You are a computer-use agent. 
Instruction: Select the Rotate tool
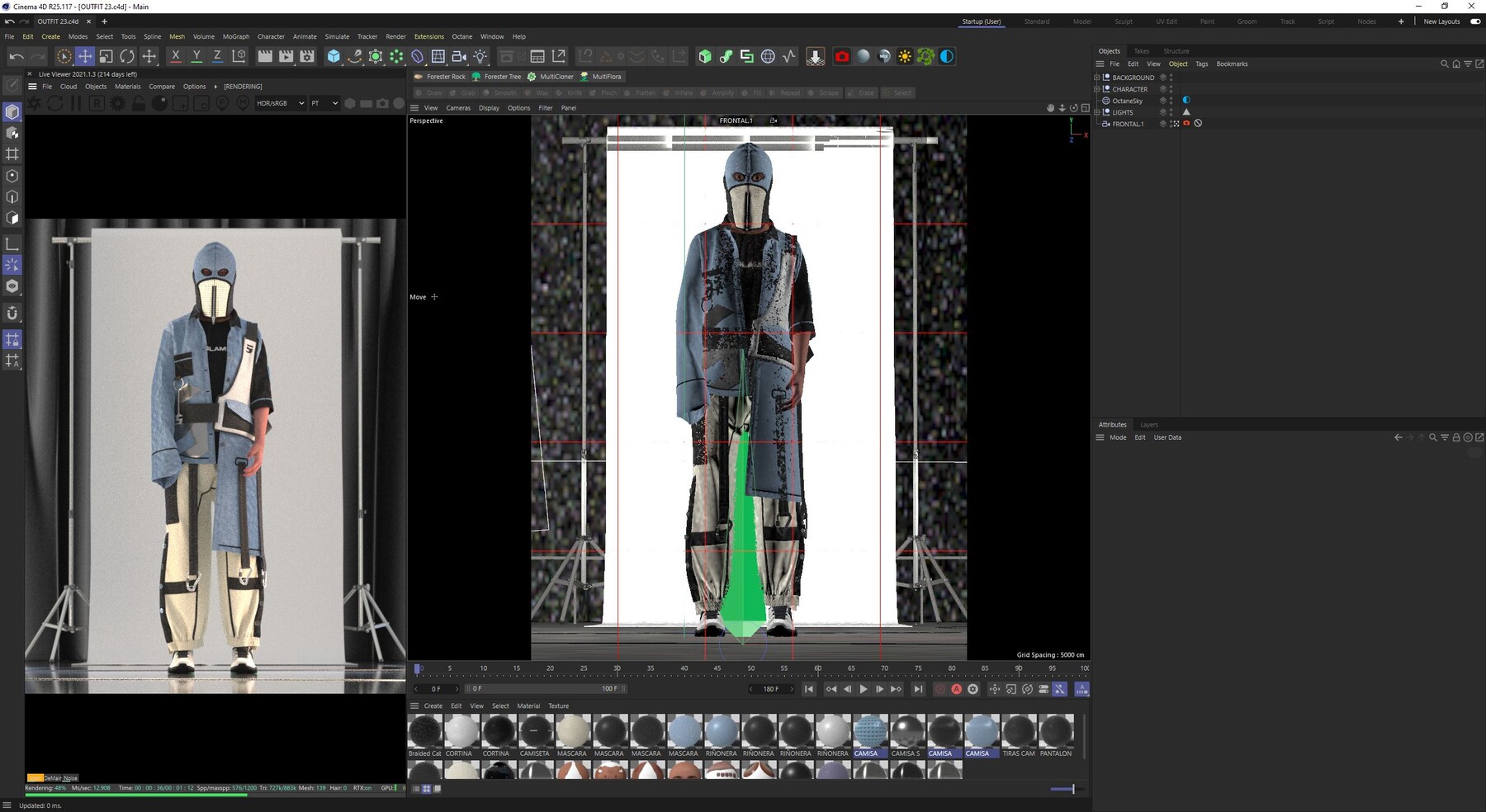click(x=126, y=56)
